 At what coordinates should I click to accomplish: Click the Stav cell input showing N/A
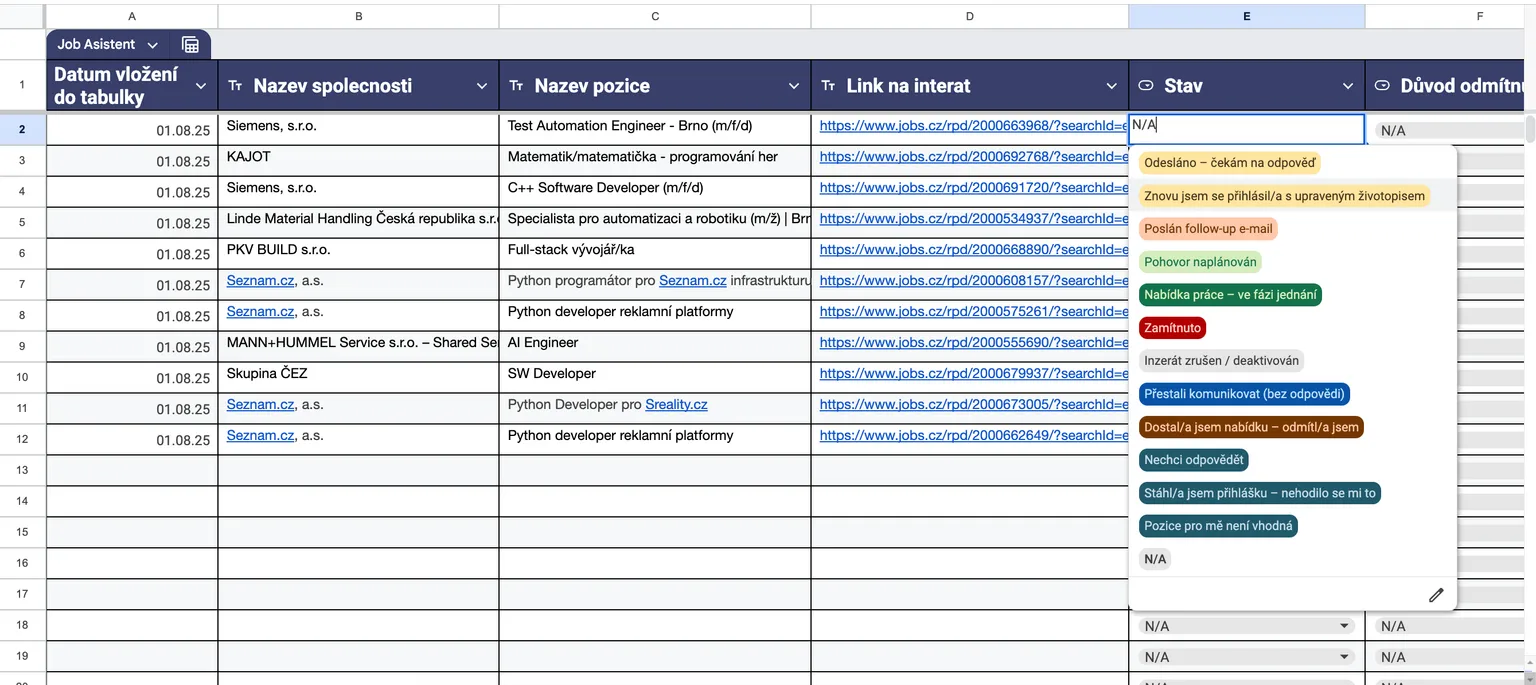pyautogui.click(x=1246, y=129)
